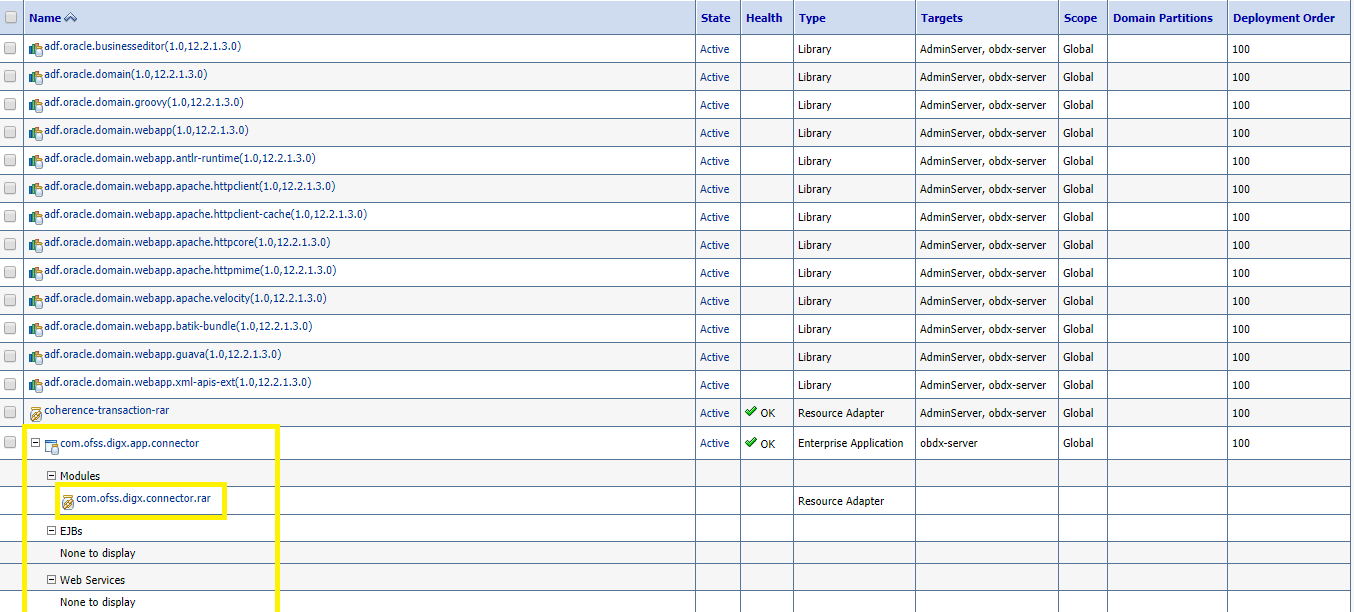Check the com.ofss.digx.app.connector row checkbox

(10, 442)
